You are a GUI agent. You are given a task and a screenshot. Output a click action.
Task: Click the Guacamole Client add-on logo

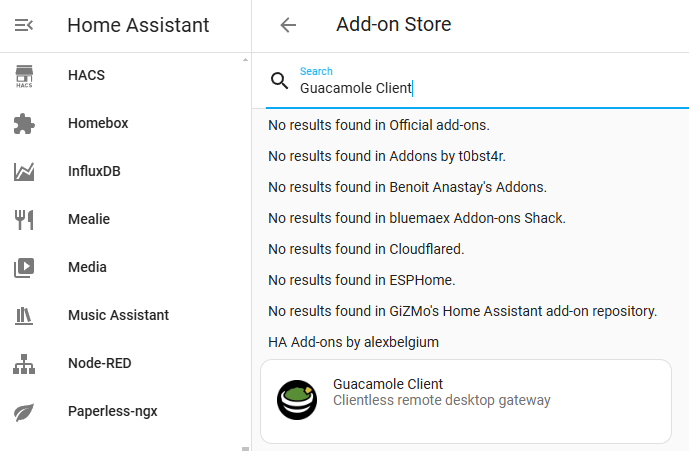[x=297, y=400]
